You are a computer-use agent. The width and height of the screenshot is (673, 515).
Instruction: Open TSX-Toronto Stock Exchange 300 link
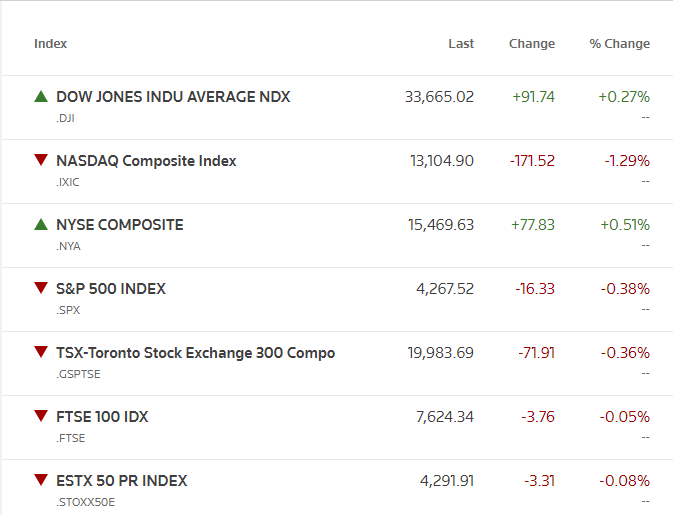pyautogui.click(x=196, y=353)
